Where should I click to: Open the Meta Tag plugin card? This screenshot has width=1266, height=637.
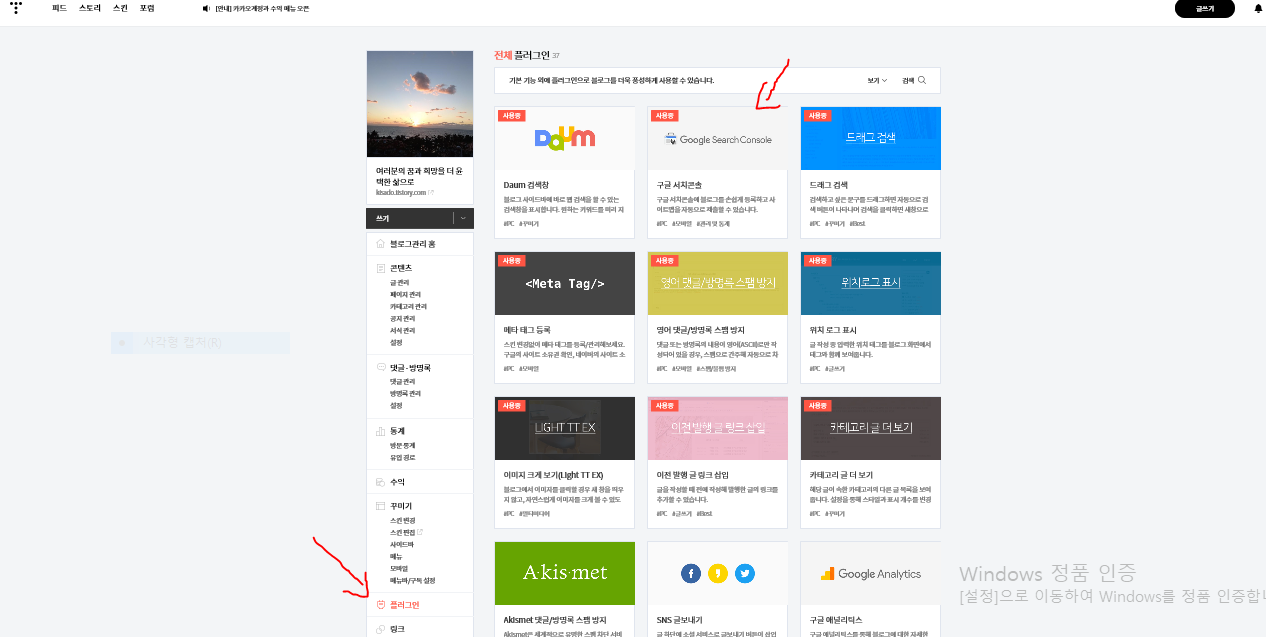(x=564, y=317)
